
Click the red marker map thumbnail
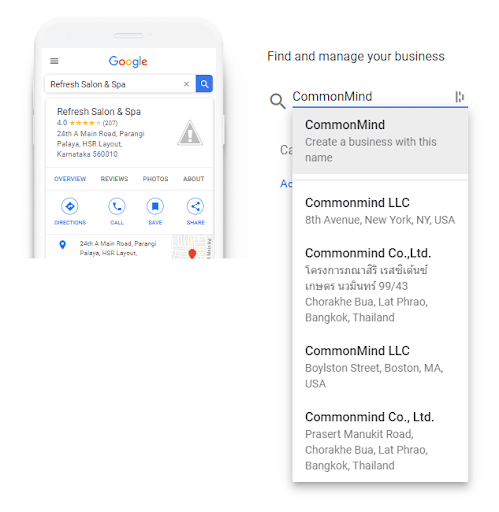tap(192, 247)
